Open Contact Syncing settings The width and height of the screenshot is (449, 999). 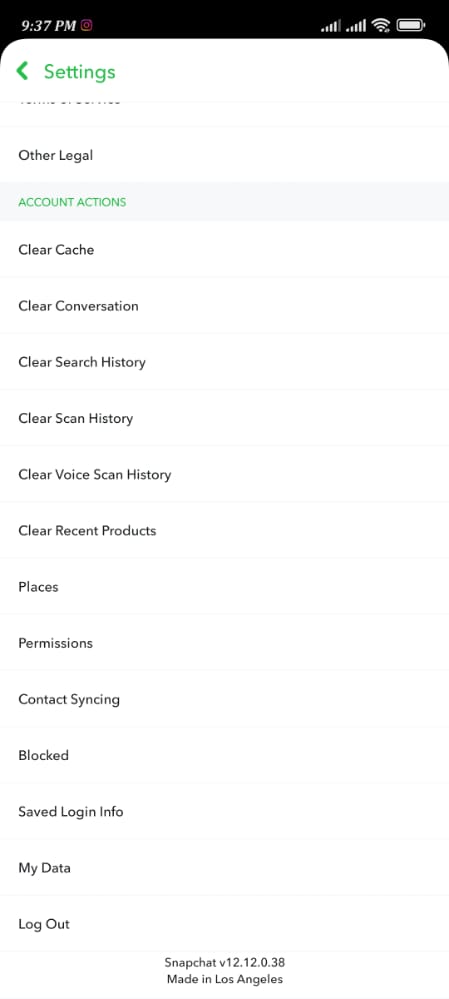pos(224,699)
